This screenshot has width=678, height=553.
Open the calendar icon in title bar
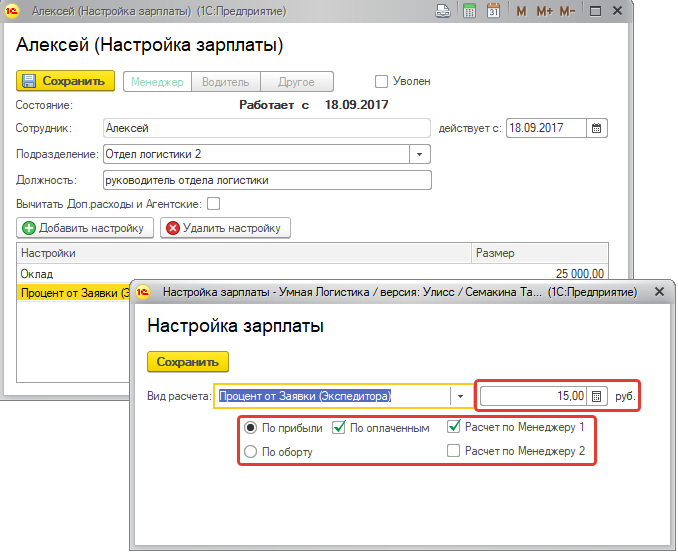tap(493, 11)
